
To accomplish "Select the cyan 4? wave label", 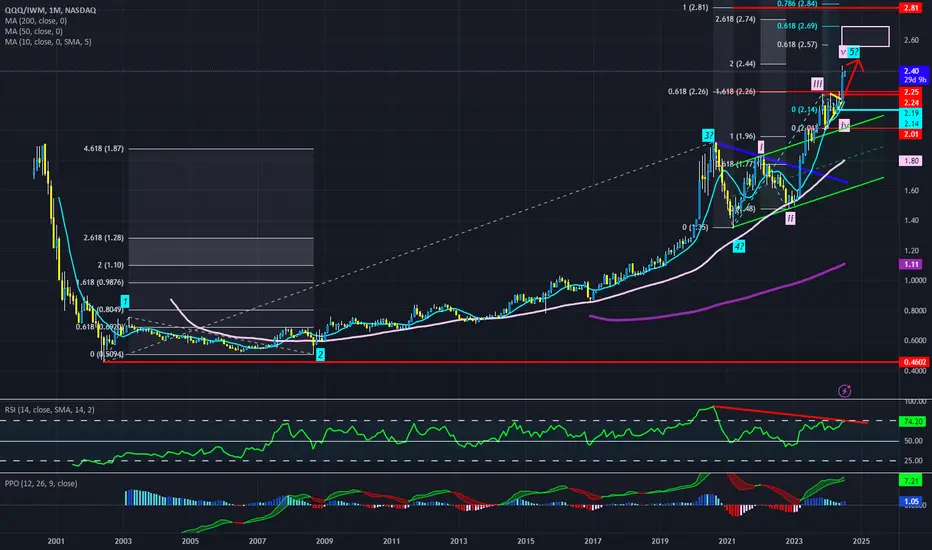I will click(x=739, y=246).
